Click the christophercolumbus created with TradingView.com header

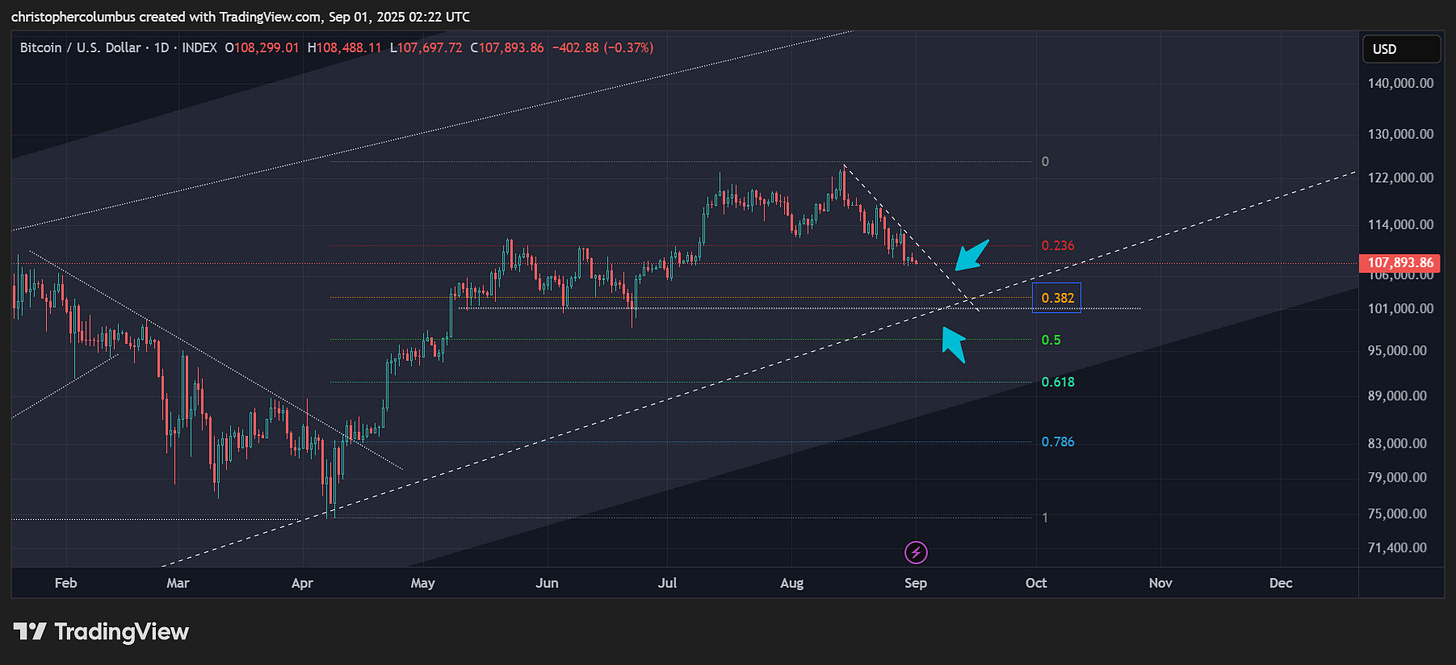click(x=241, y=17)
